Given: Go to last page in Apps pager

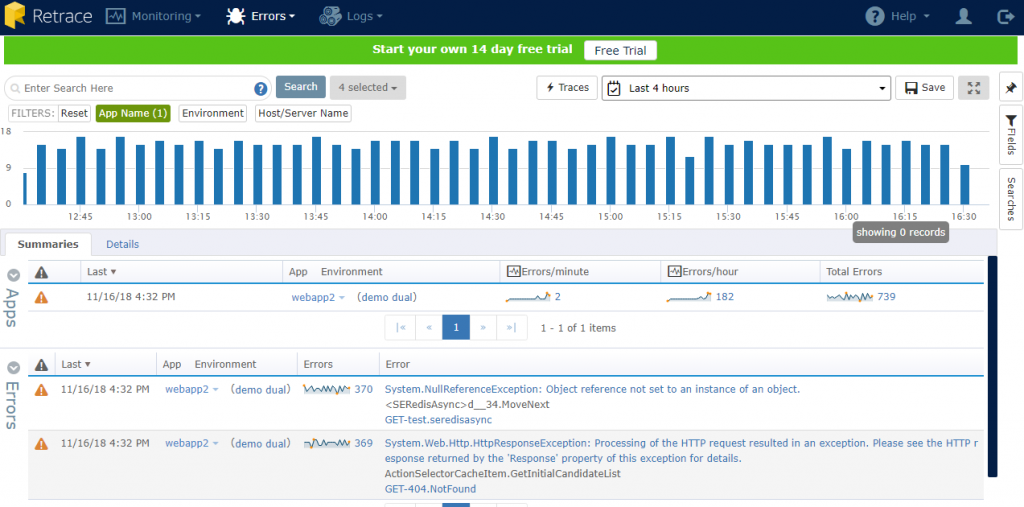Looking at the screenshot, I should (511, 327).
